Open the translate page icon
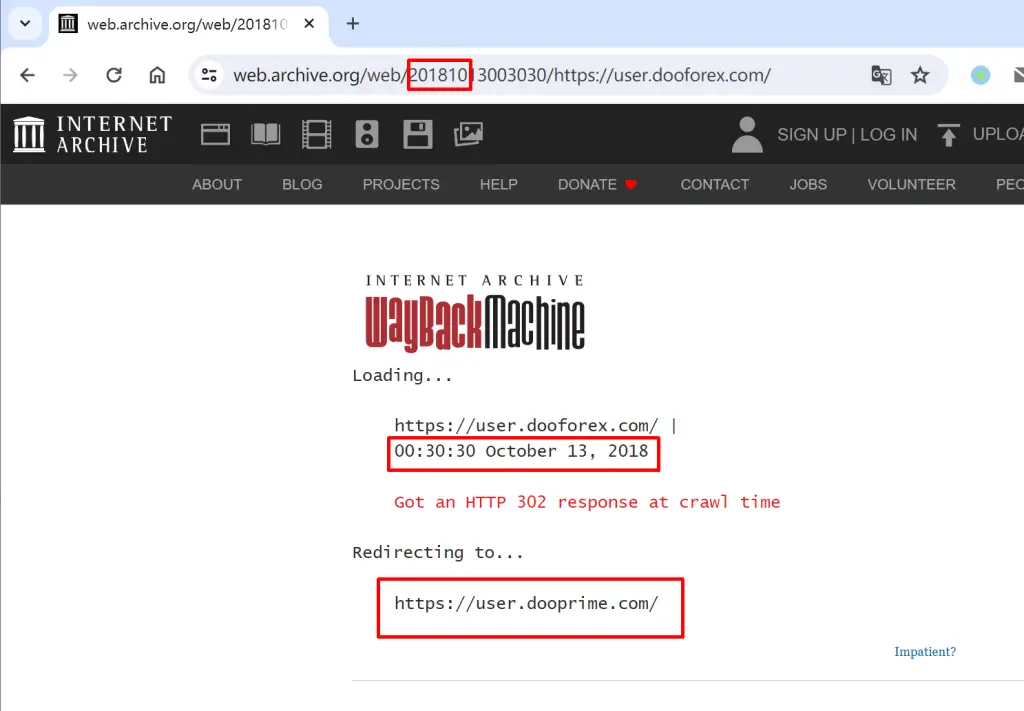This screenshot has height=711, width=1024. (x=881, y=75)
